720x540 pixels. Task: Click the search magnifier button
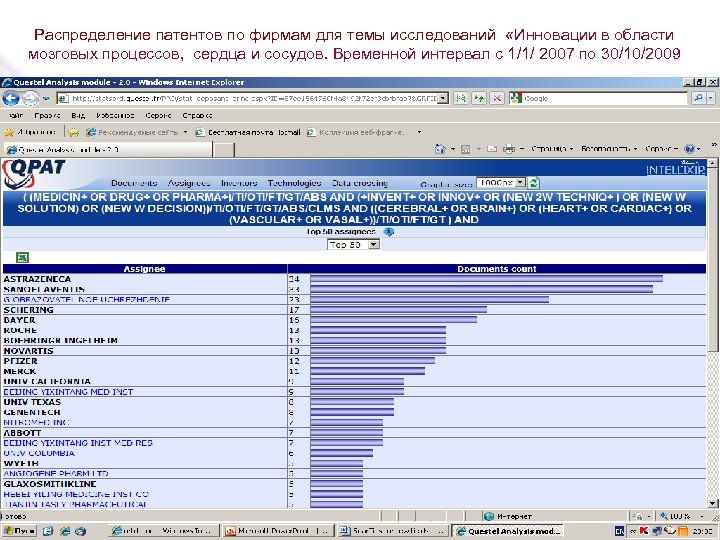[698, 98]
